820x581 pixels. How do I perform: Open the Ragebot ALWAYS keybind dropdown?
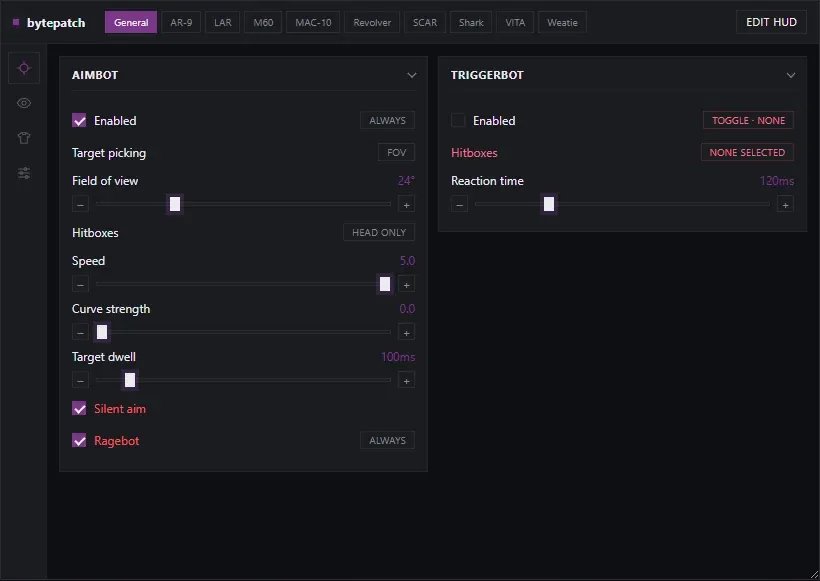(x=388, y=440)
